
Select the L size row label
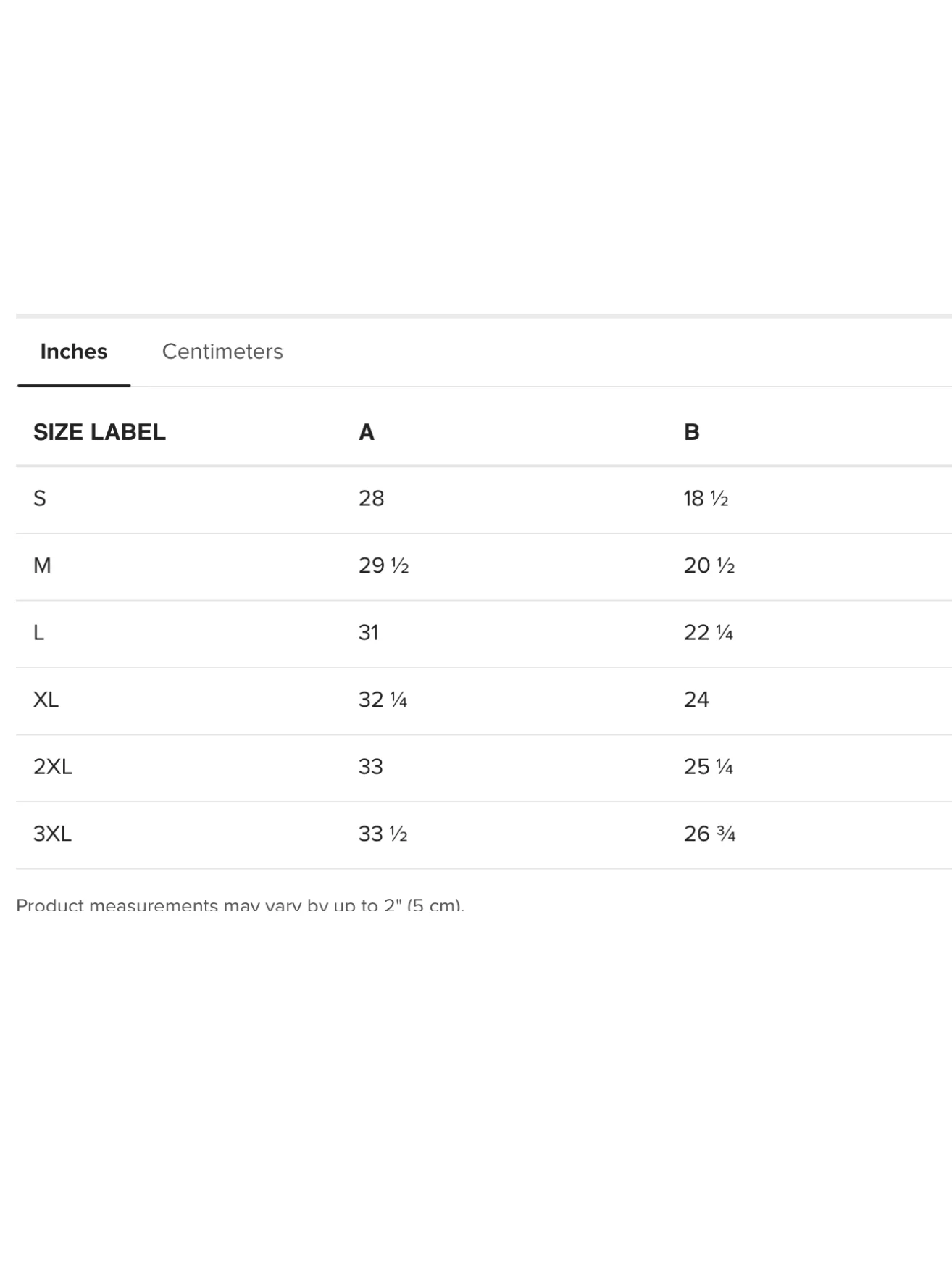pyautogui.click(x=39, y=633)
